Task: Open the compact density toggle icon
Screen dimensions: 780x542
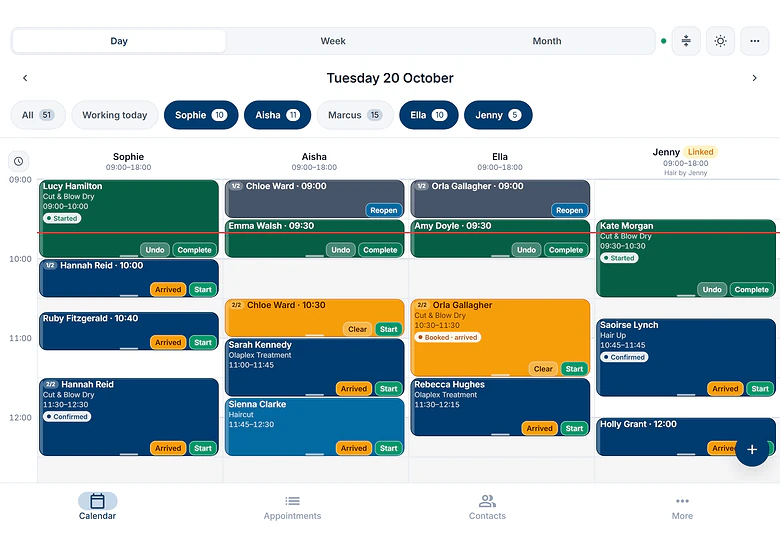Action: (686, 41)
